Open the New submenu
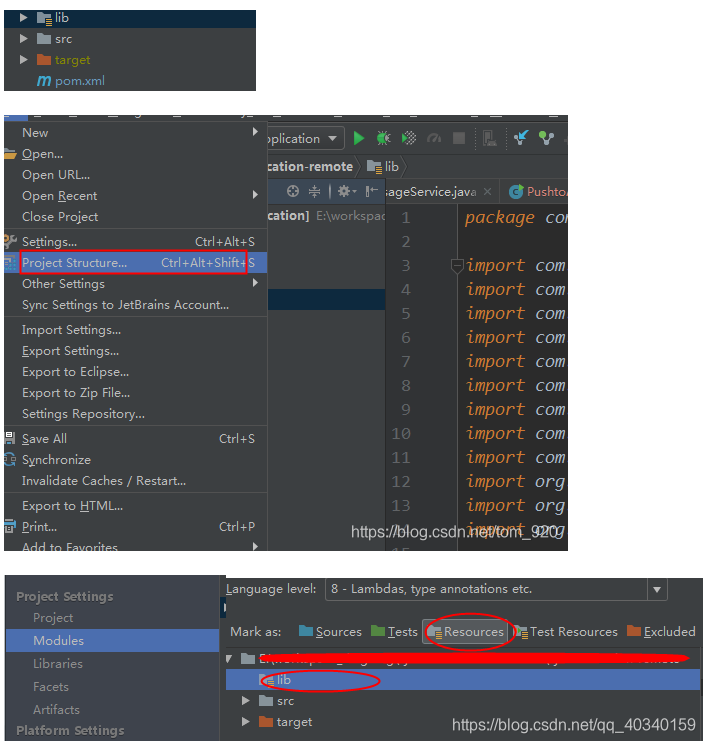706x744 pixels. tap(136, 133)
